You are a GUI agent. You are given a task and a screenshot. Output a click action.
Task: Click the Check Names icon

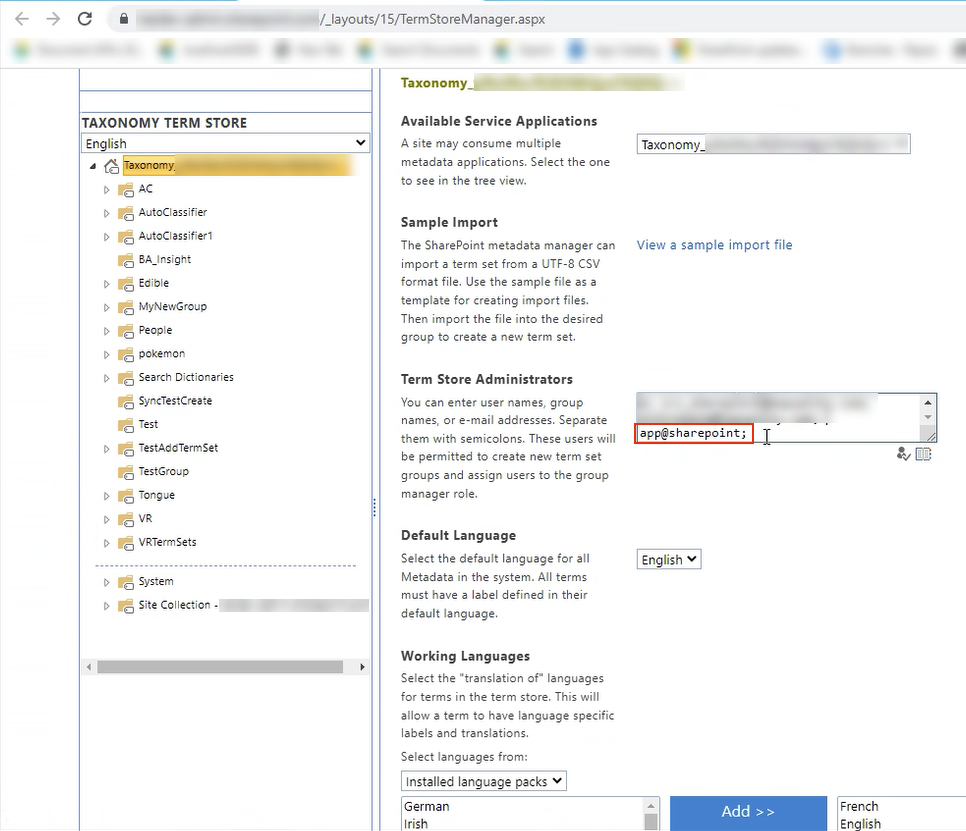904,454
